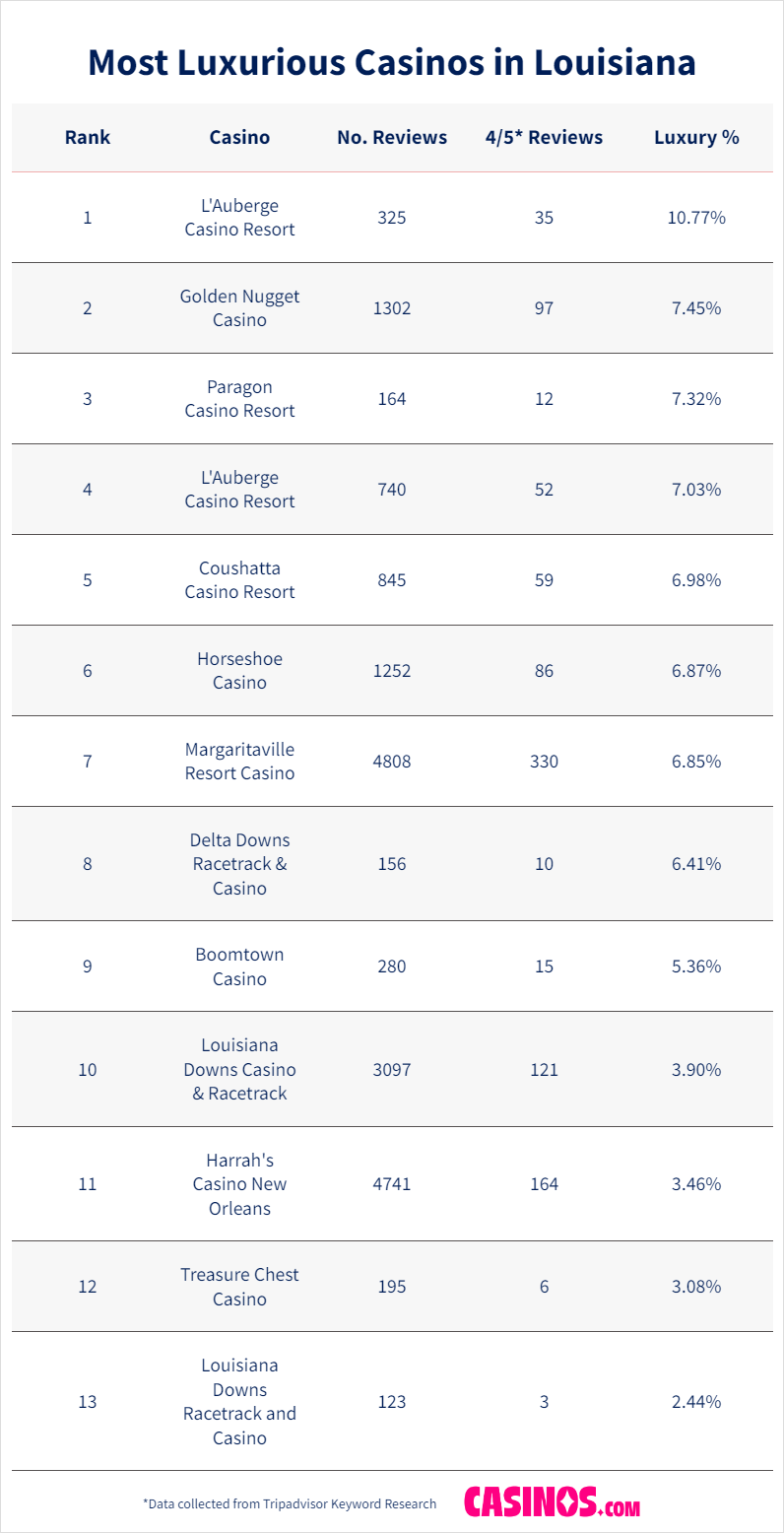The image size is (784, 1533).
Task: Click the Treasure Chest Casino name
Action: [x=239, y=1287]
